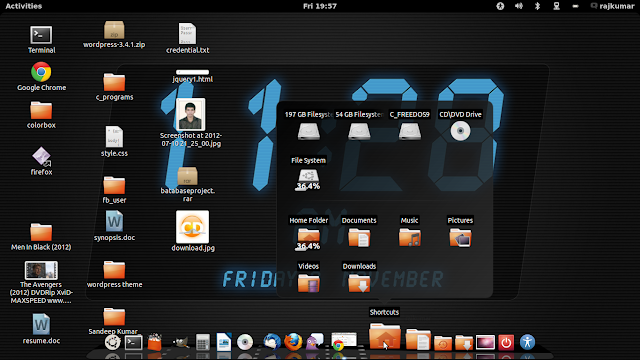Select the Screenshot at 2012-07-10 jpg thumbnail

pos(191,114)
